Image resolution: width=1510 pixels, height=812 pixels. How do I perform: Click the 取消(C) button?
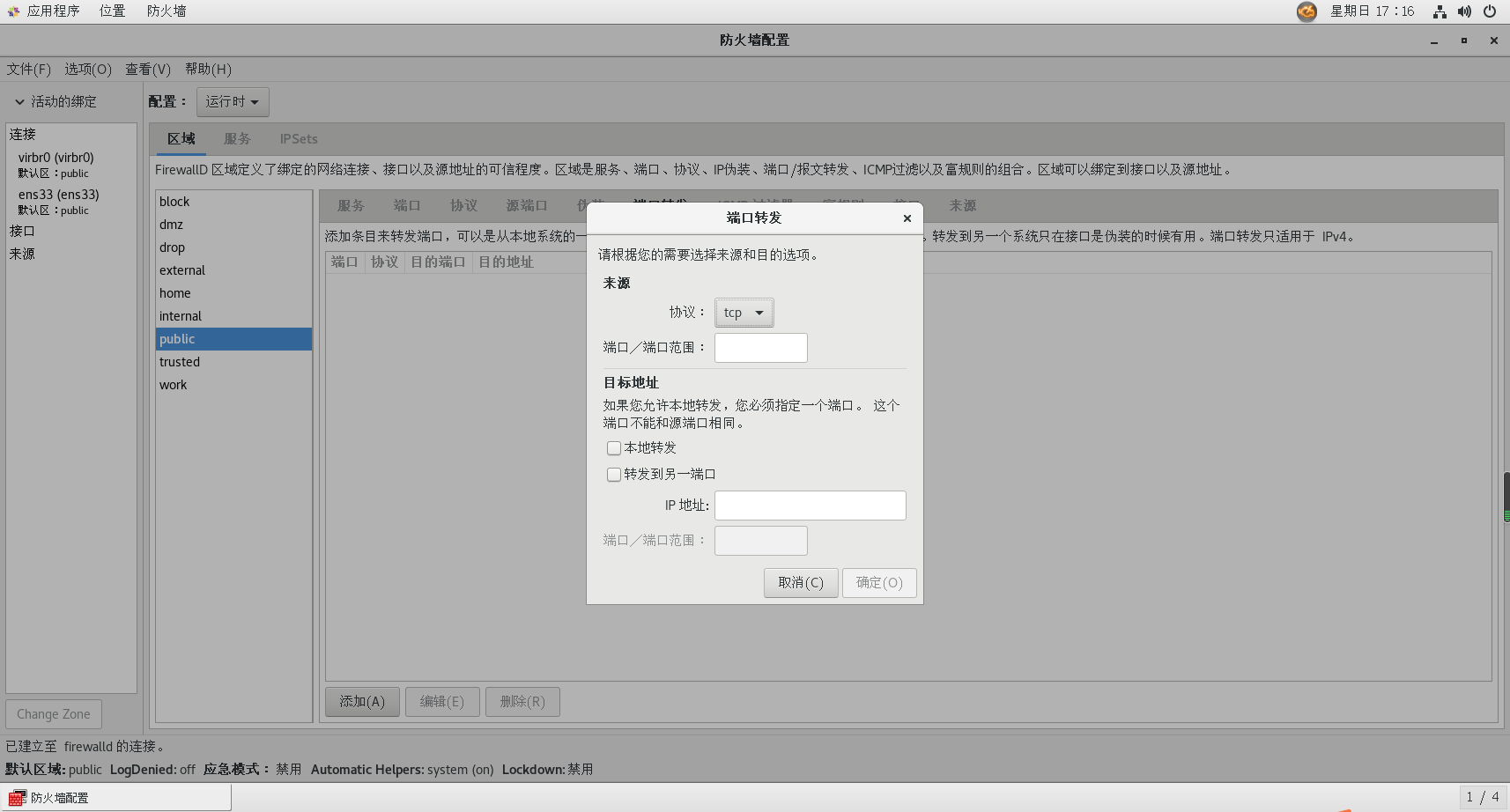(801, 583)
